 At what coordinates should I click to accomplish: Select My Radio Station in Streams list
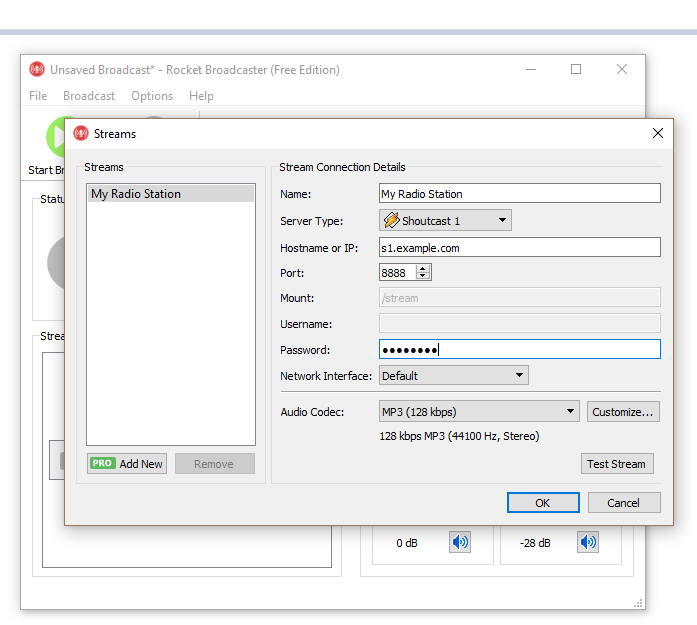[x=171, y=194]
